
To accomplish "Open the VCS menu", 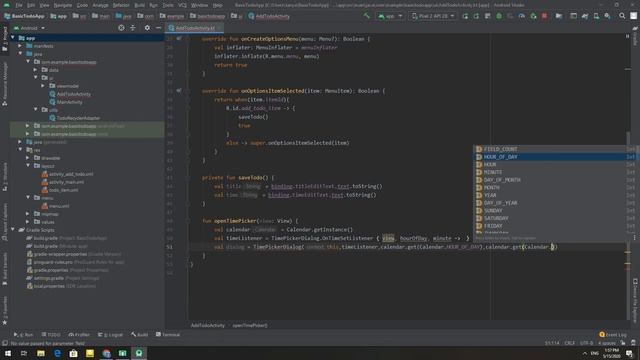I will tap(182, 5).
